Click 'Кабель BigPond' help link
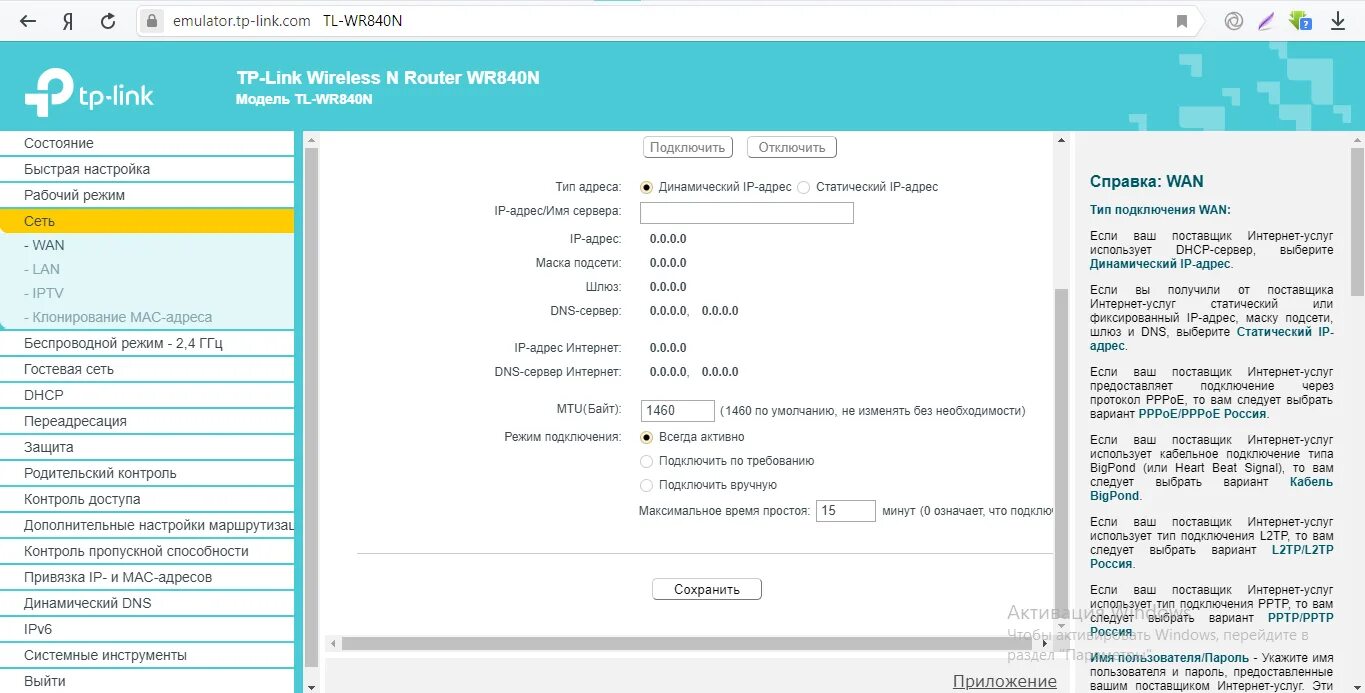This screenshot has width=1365, height=693. 1212,488
